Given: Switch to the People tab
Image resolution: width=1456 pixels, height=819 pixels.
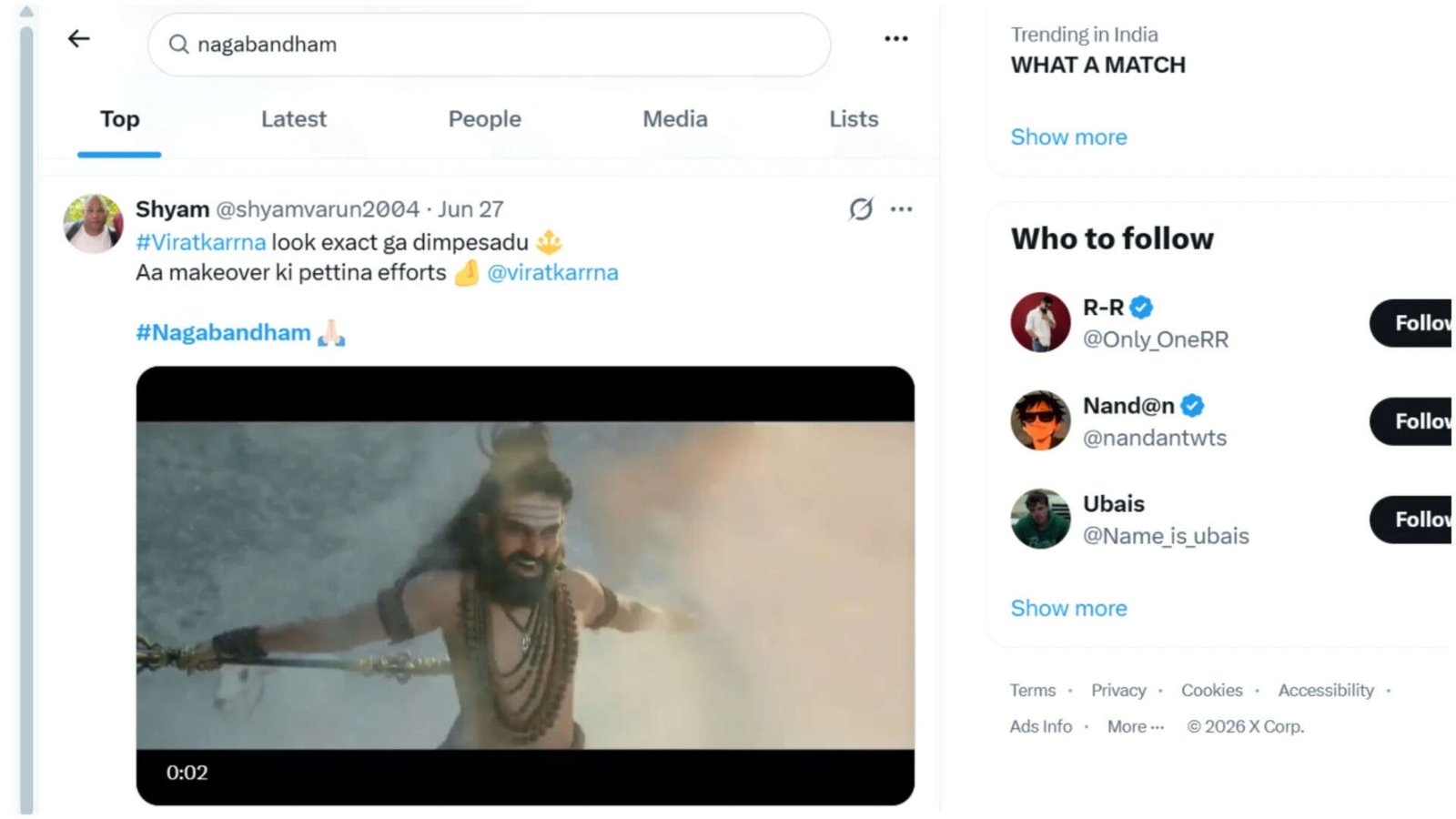Looking at the screenshot, I should (484, 119).
